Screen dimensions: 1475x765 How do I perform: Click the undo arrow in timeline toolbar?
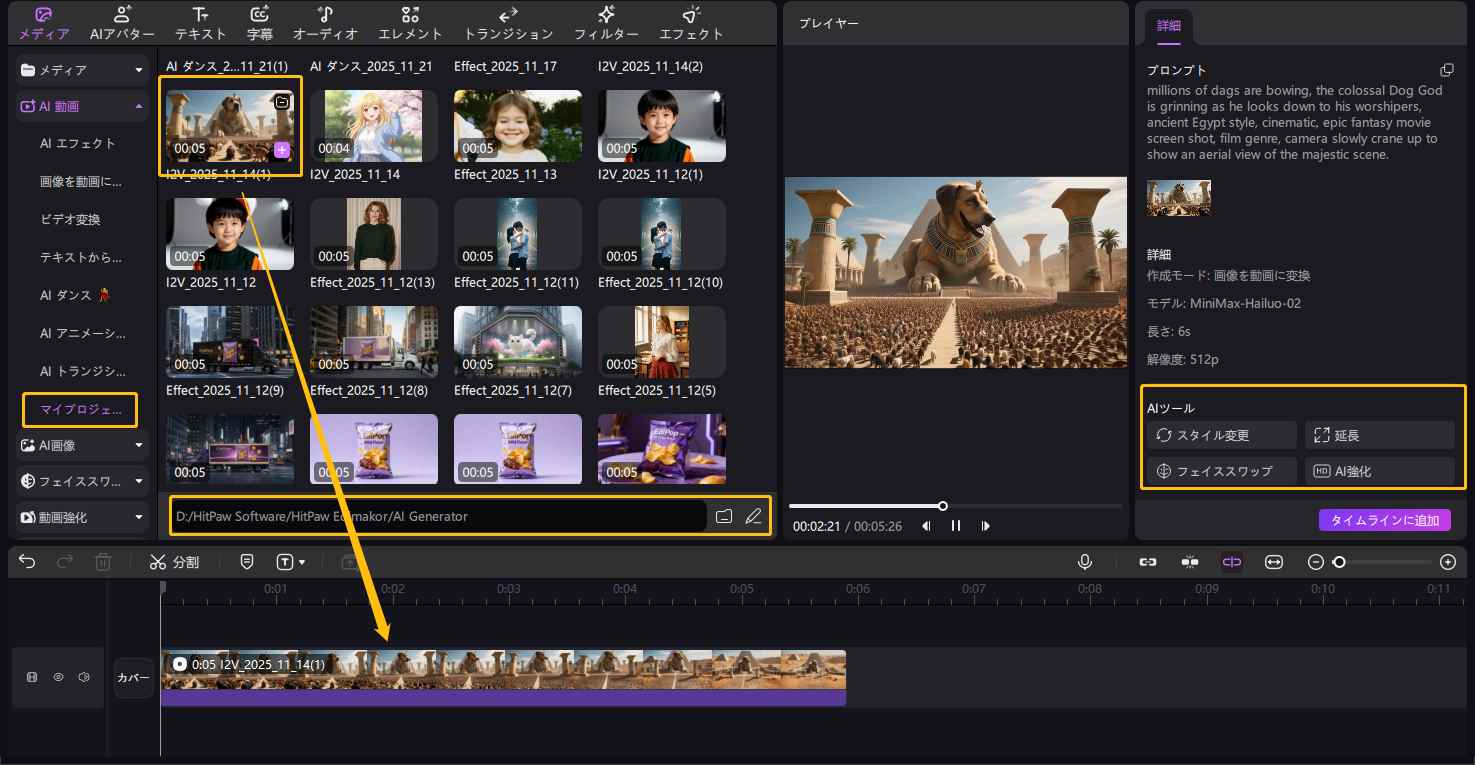tap(27, 562)
